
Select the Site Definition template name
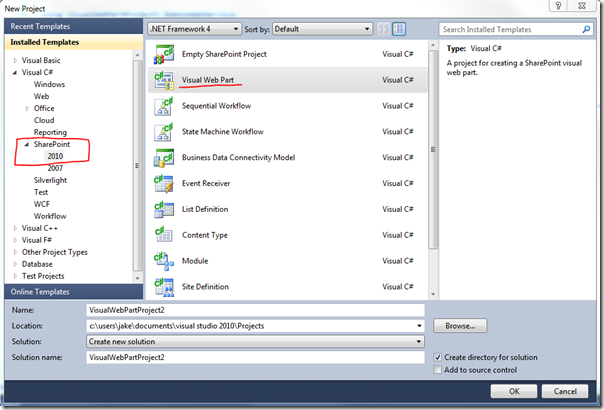tap(205, 287)
